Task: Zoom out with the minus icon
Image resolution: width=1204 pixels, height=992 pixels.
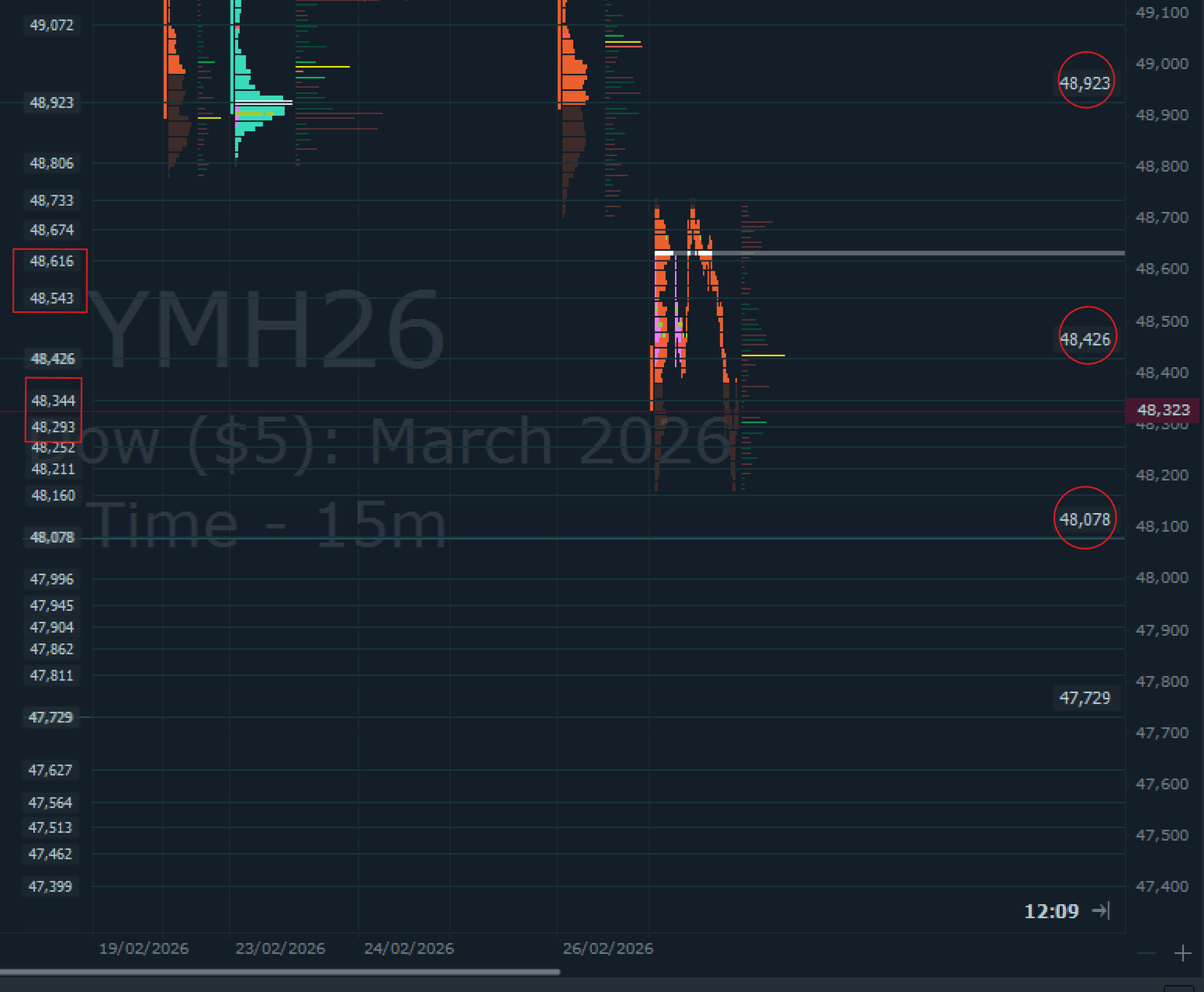Action: [x=1146, y=954]
